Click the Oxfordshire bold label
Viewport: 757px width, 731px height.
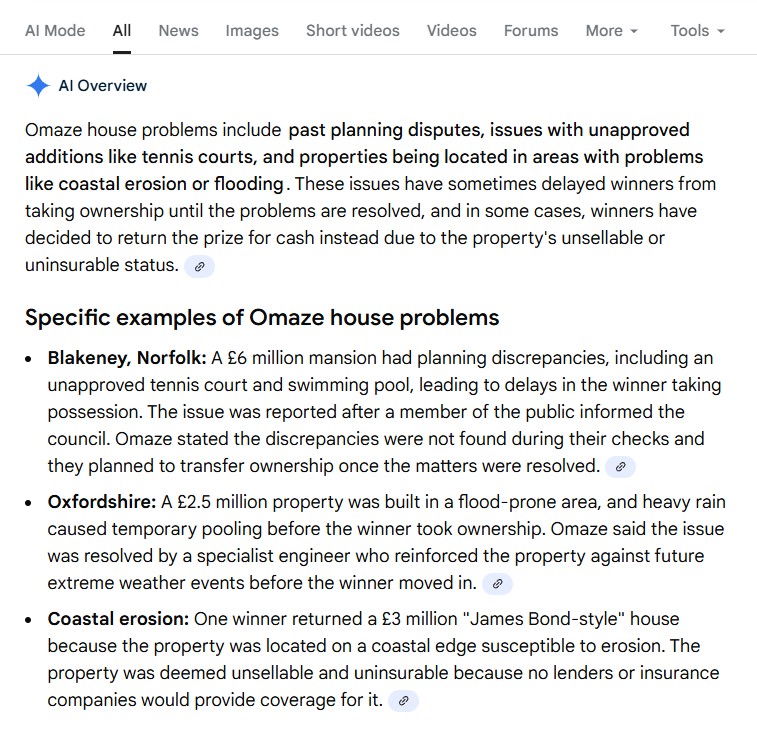102,502
